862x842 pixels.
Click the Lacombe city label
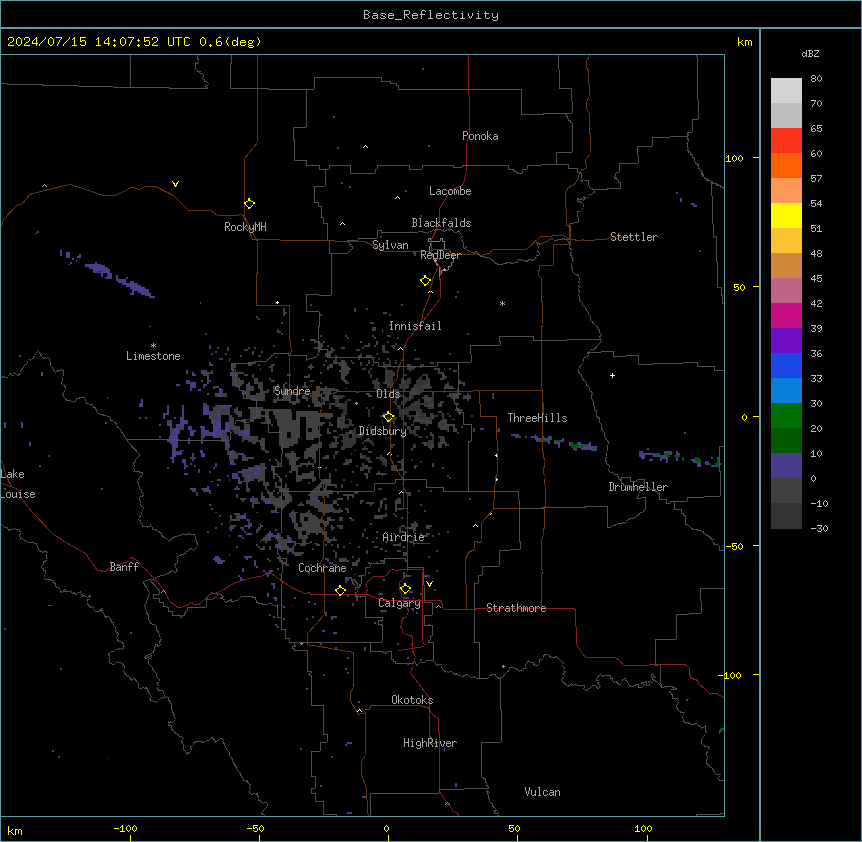click(x=450, y=191)
